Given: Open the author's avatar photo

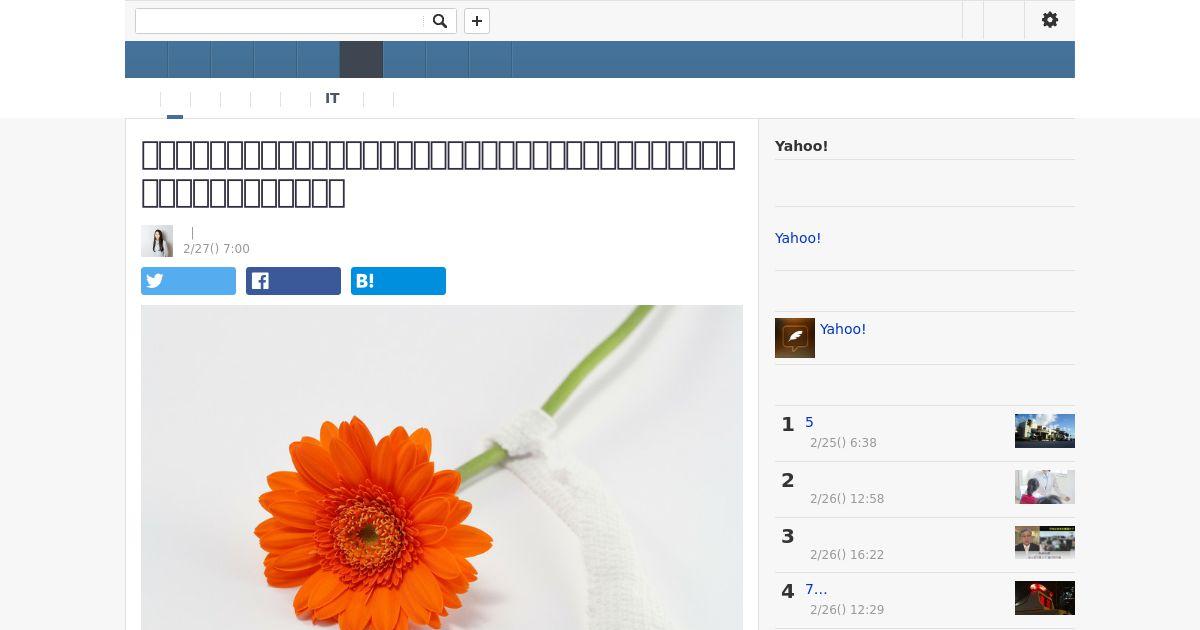Looking at the screenshot, I should (157, 241).
